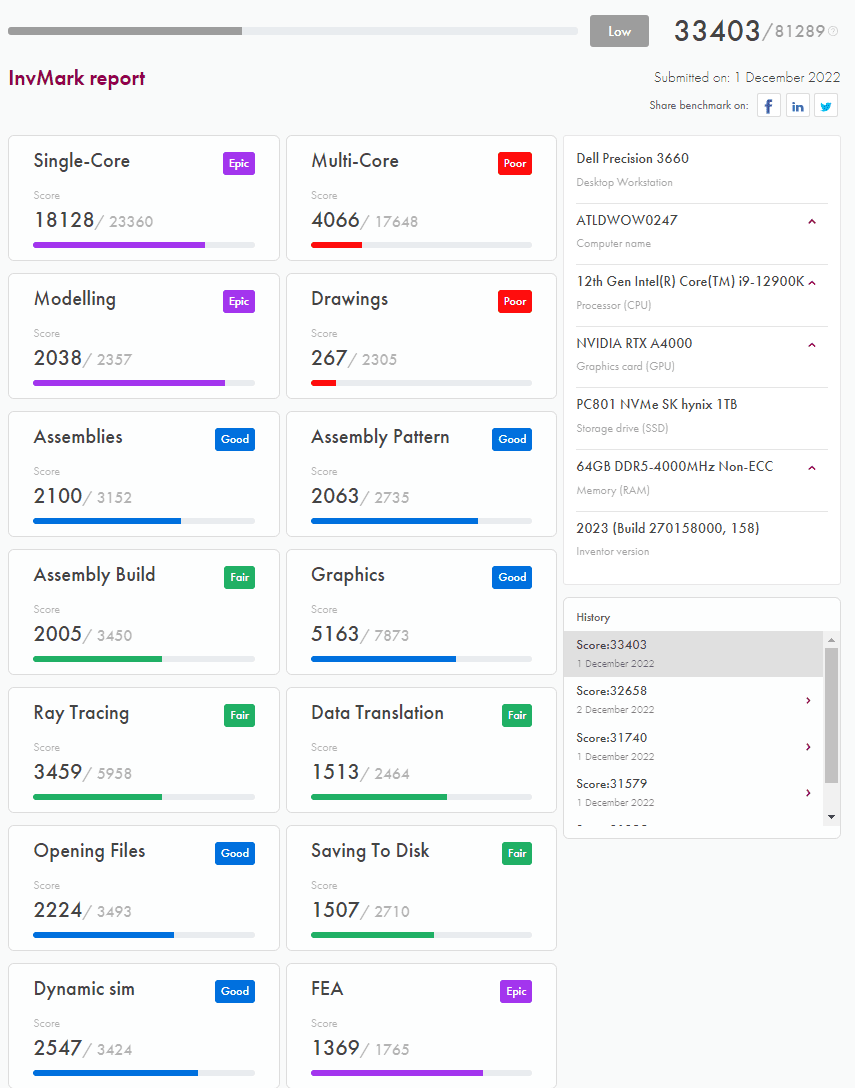Click the Epic badge on Modelling

click(239, 301)
